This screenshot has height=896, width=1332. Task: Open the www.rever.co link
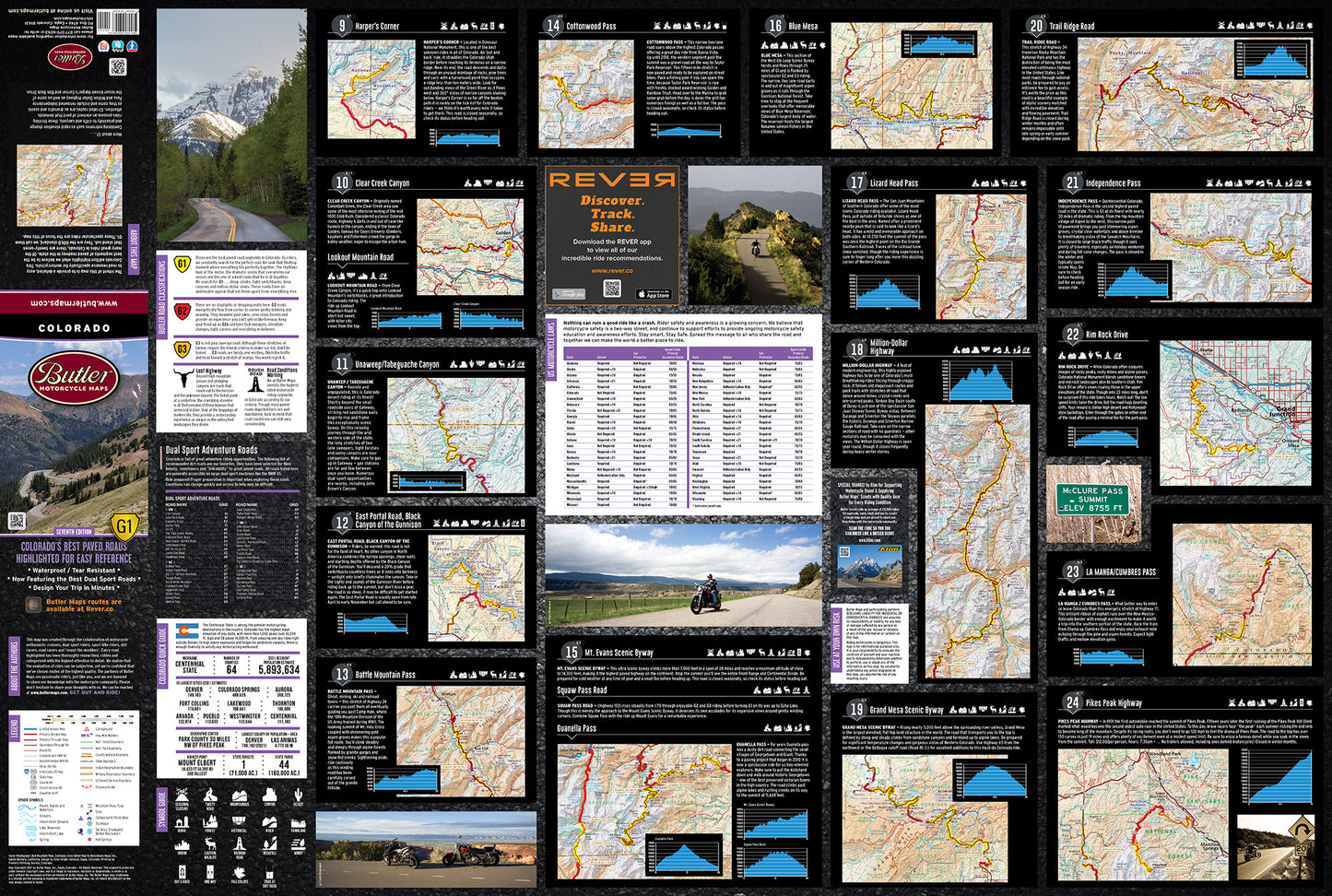(611, 271)
